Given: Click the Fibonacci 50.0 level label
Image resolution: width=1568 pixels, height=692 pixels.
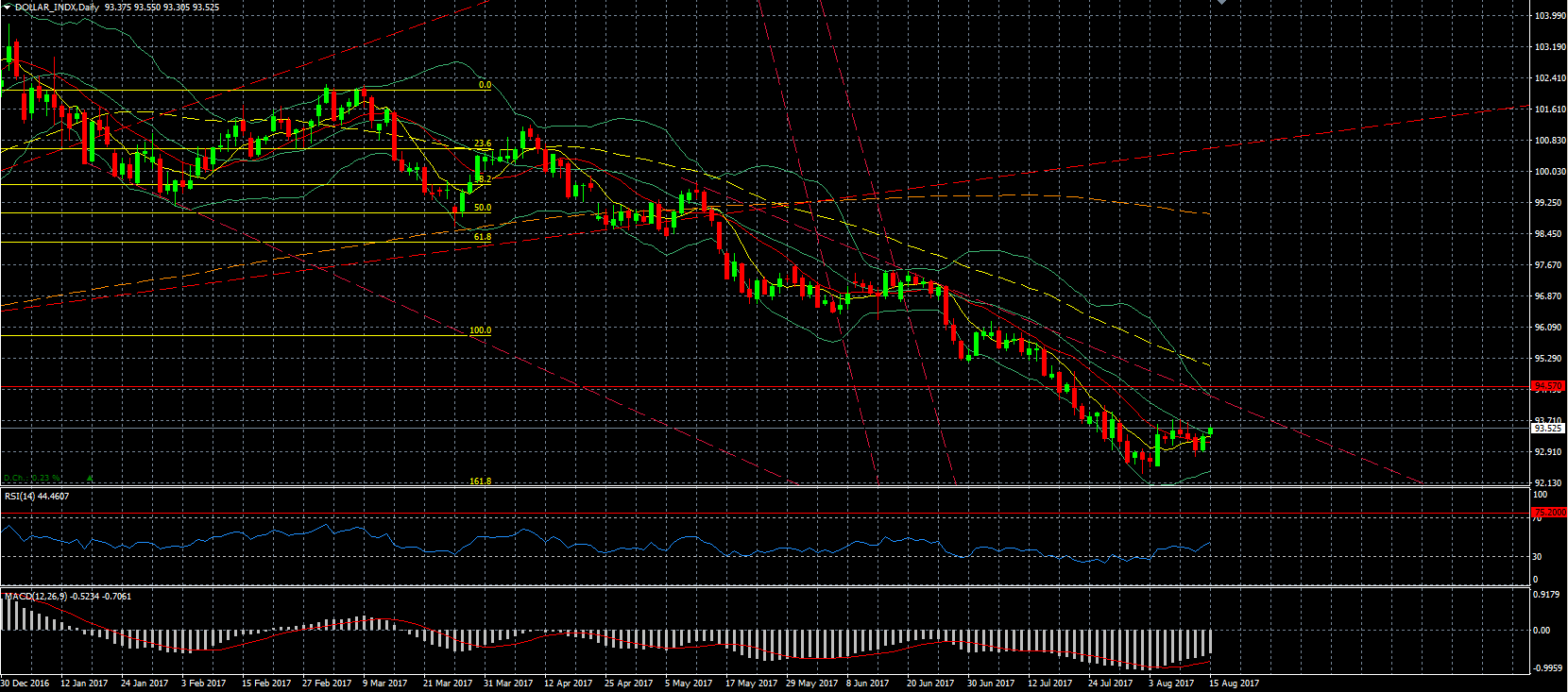Looking at the screenshot, I should coord(482,208).
